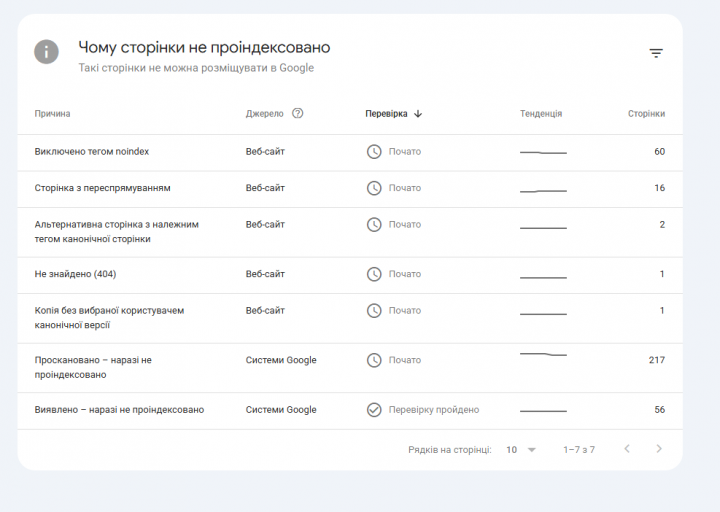The image size is (720, 512).
Task: Click 'Системи Google' in the Проскановано row
Action: 281,360
